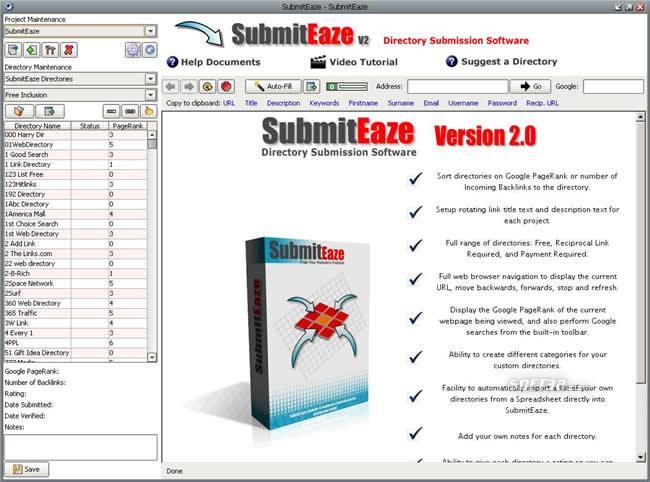
Task: Click the Help Documents question mark icon
Action: pyautogui.click(x=172, y=62)
